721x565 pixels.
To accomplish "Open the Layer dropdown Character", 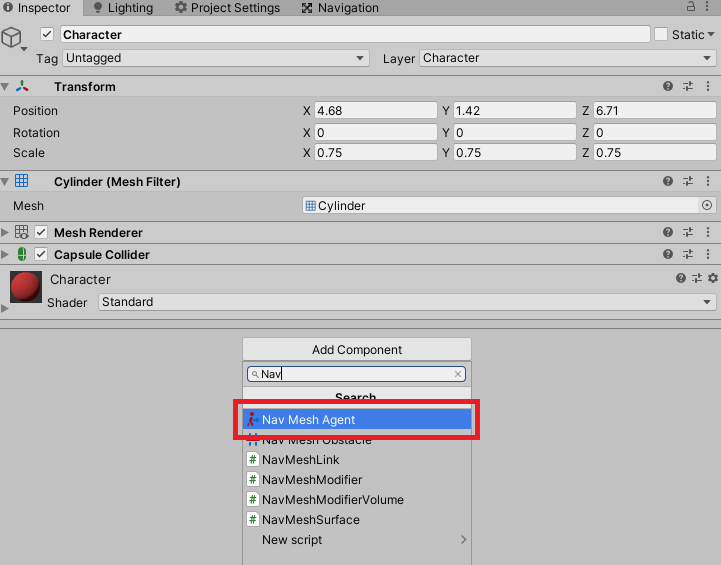I will [x=567, y=58].
